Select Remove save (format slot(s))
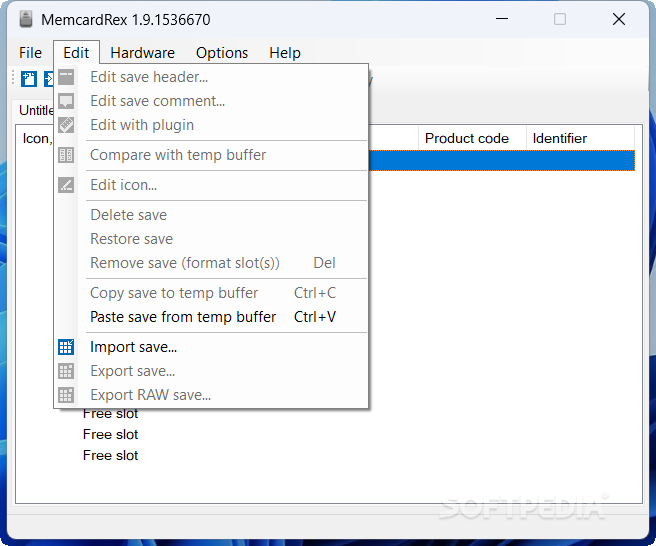The width and height of the screenshot is (656, 546). (x=211, y=263)
